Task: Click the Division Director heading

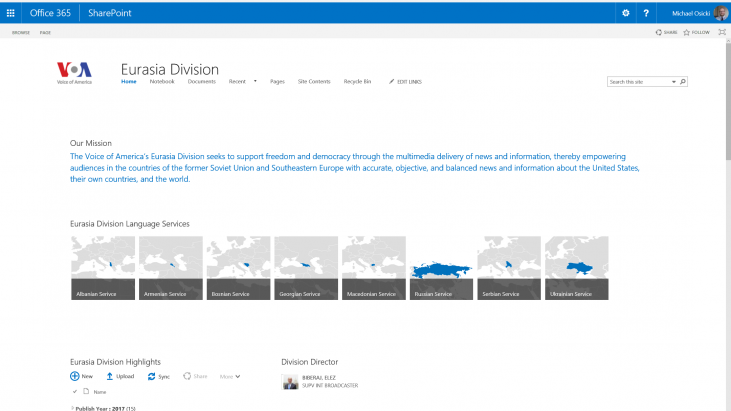Action: pos(310,362)
